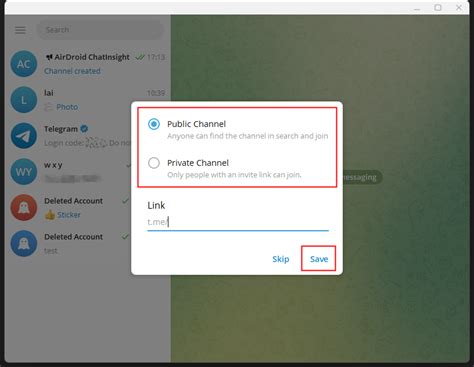This screenshot has height=367, width=474.
Task: Click the 'w x y' chat name
Action: point(53,165)
